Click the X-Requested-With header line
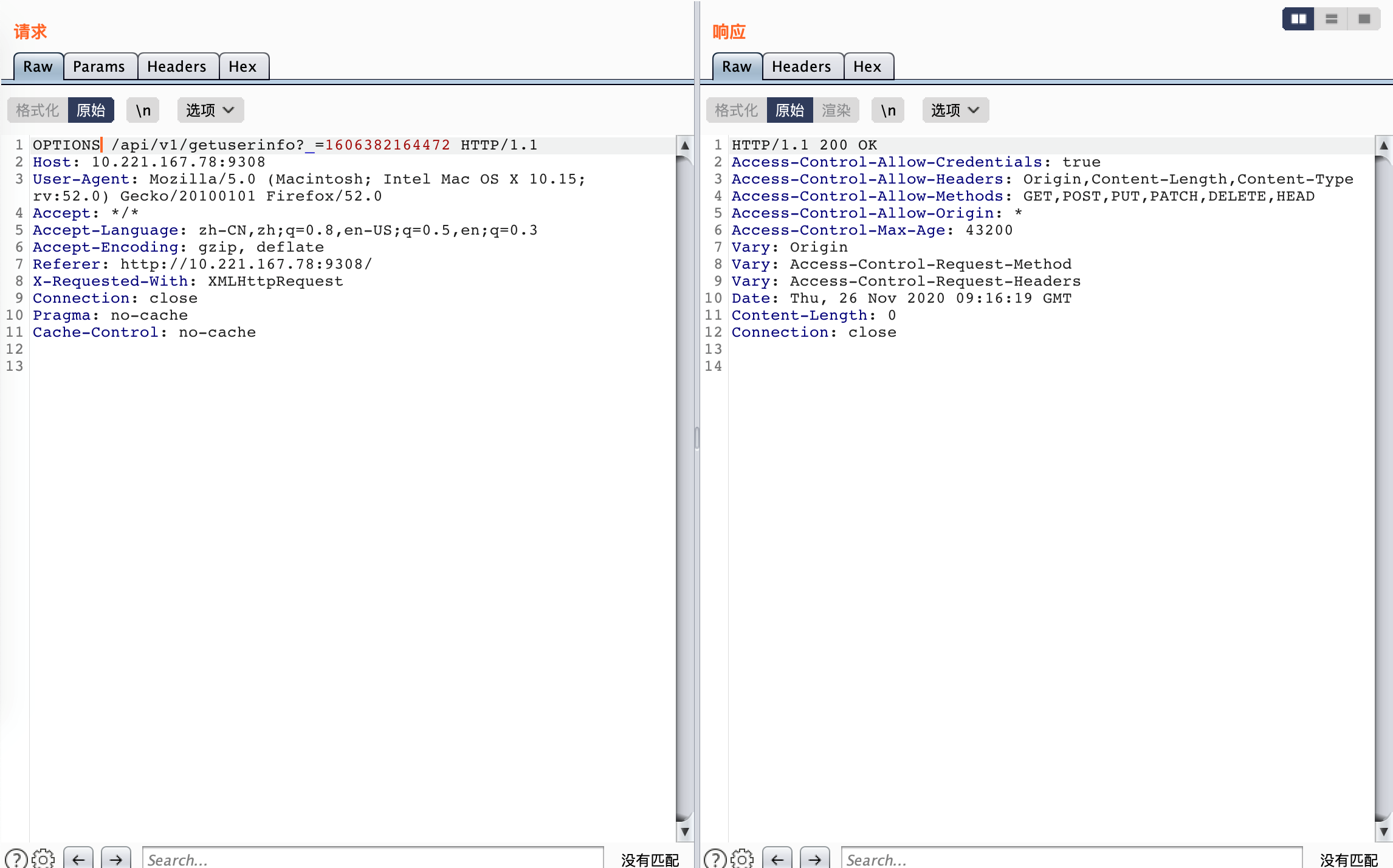1393x868 pixels. 188,281
